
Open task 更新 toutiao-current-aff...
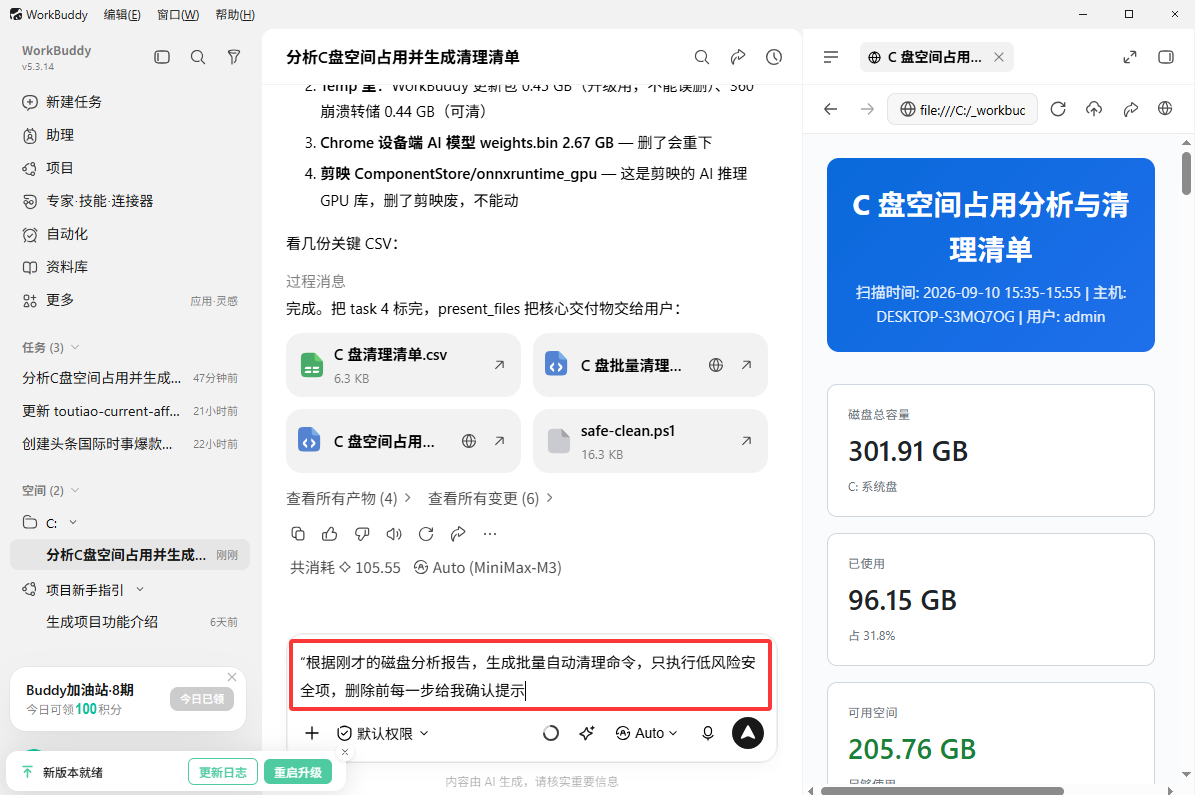[130, 411]
